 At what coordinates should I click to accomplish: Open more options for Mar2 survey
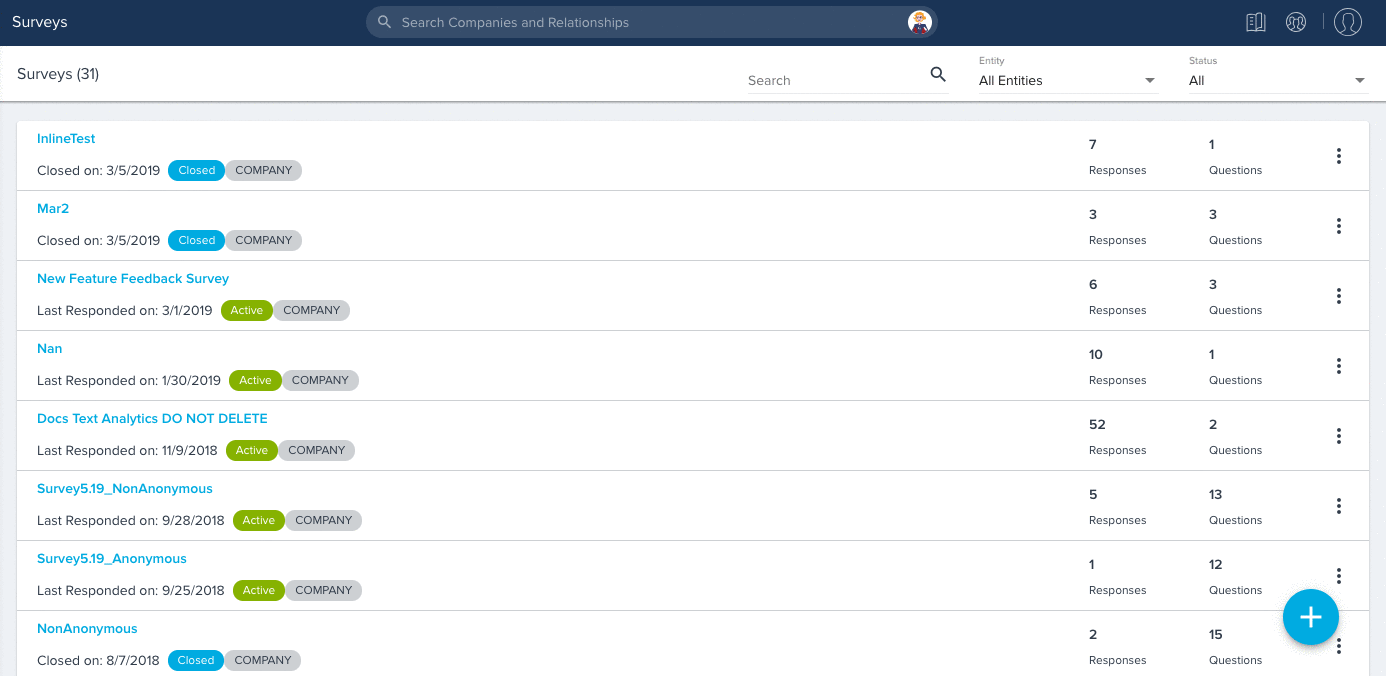click(x=1338, y=226)
